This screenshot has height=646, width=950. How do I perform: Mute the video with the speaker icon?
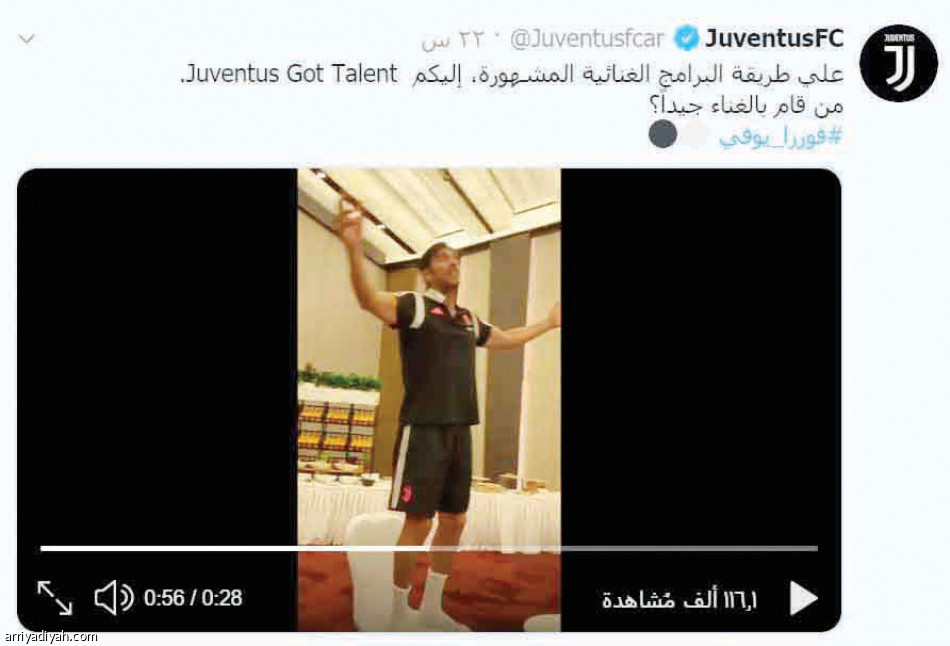coord(113,598)
